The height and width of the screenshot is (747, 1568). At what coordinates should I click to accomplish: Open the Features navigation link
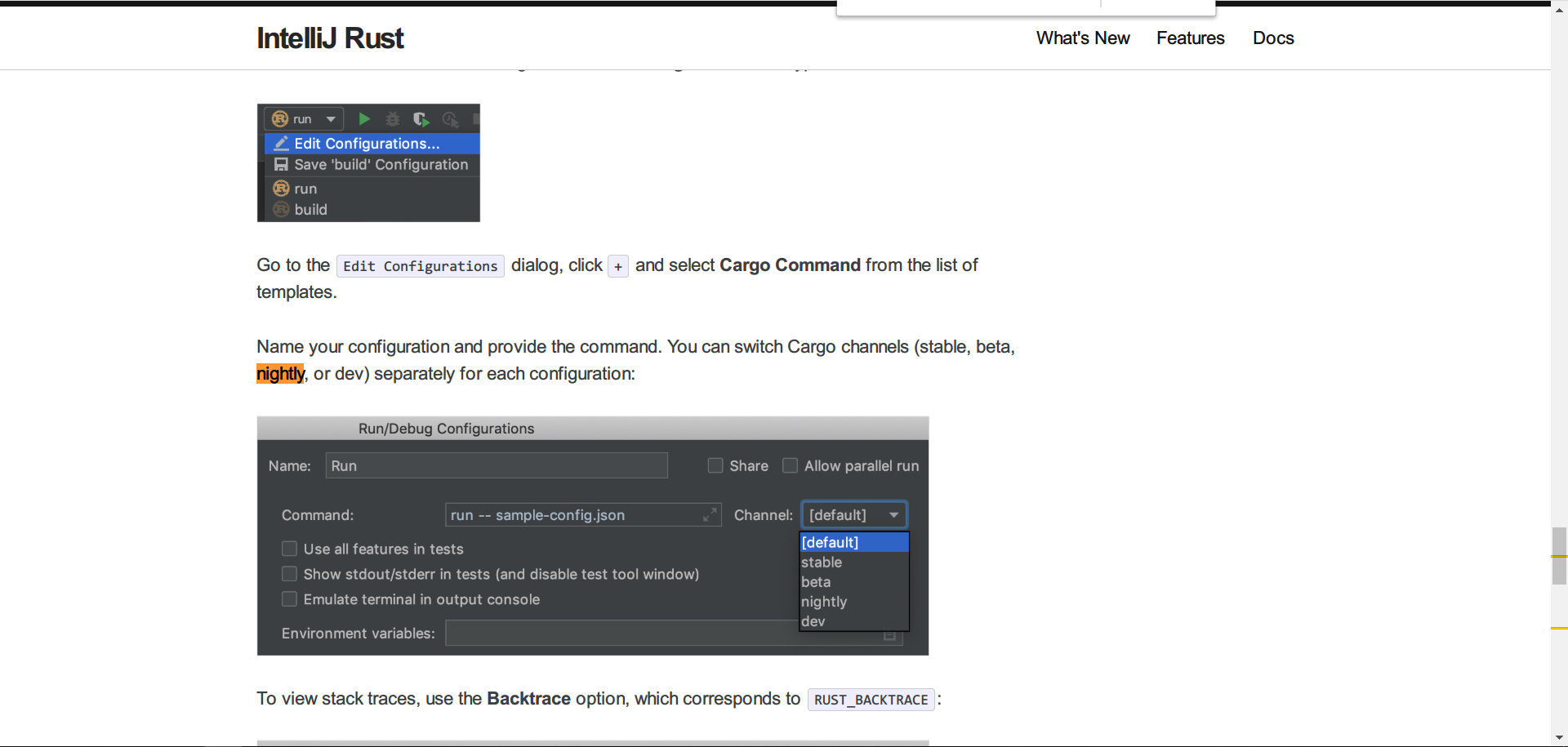coord(1190,38)
